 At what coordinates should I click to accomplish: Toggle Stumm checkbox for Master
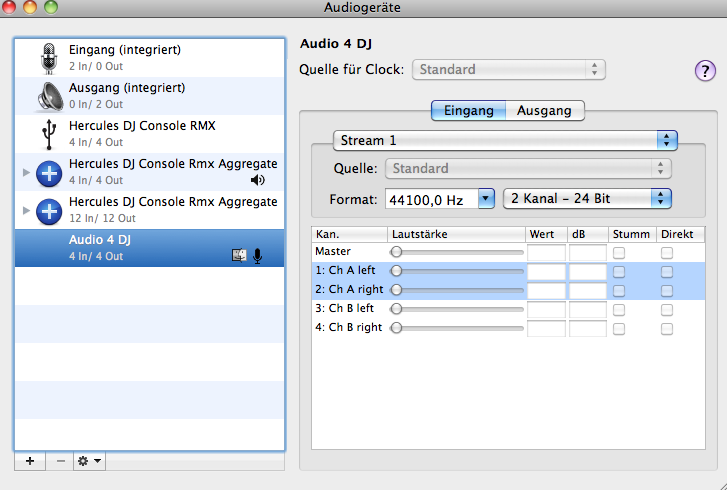pyautogui.click(x=619, y=253)
